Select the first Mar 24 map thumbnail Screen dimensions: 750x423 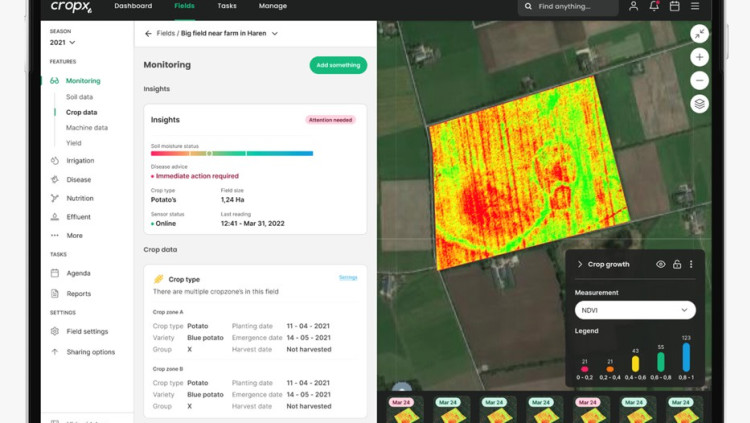(x=401, y=410)
